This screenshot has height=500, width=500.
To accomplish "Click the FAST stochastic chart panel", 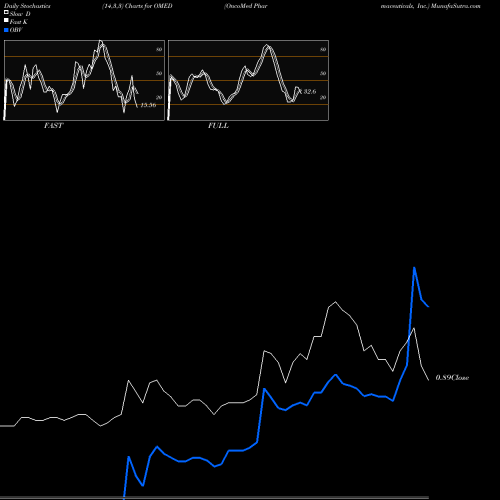I will 84,80.
